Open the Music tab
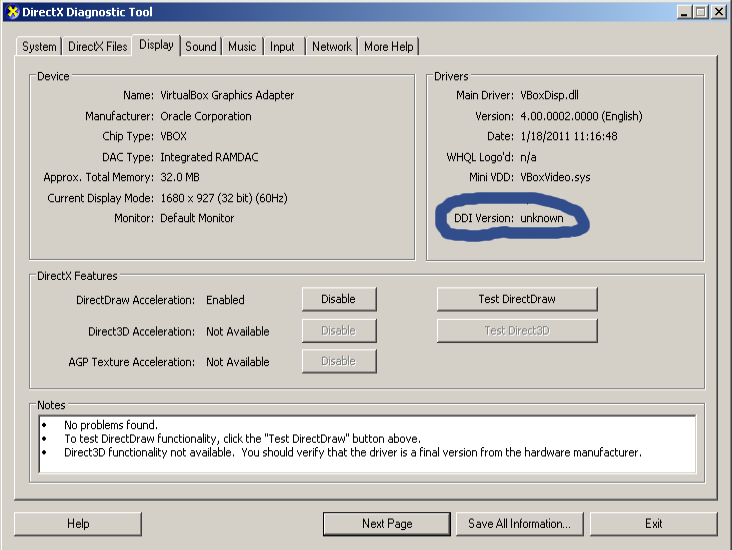732x550 pixels. tap(242, 47)
